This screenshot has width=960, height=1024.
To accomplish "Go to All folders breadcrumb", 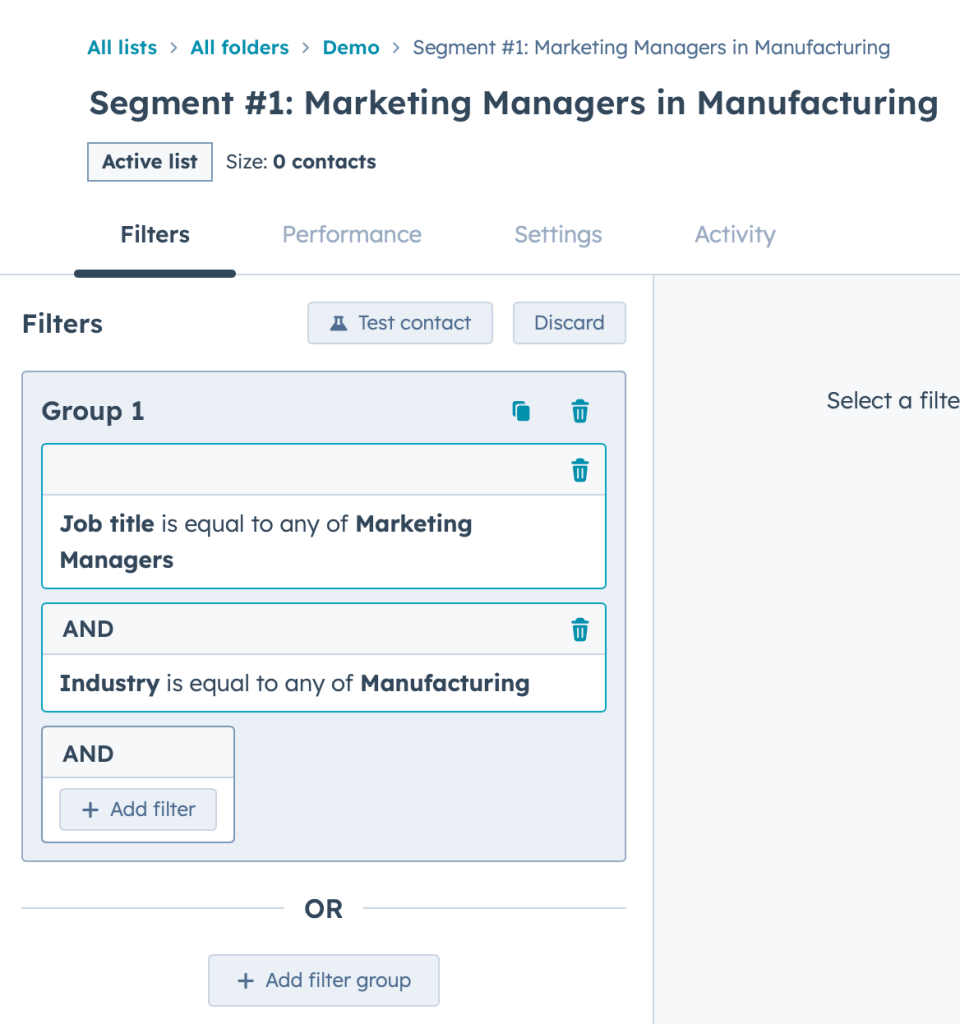I will [x=240, y=48].
